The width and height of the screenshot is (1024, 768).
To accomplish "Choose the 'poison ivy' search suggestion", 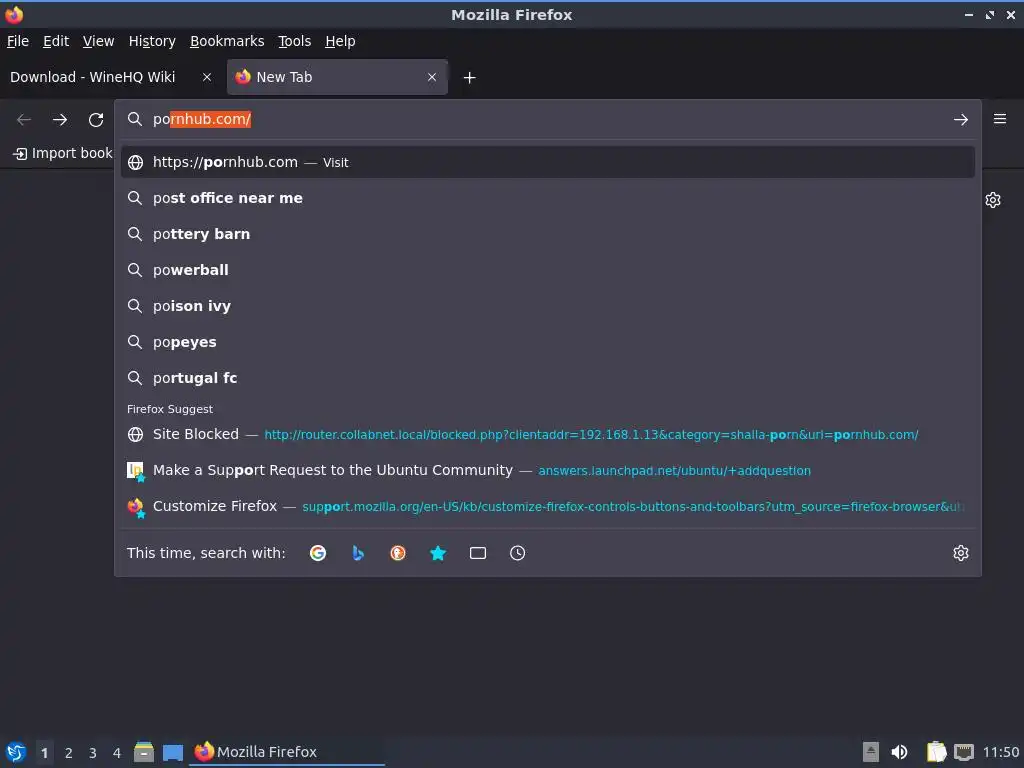I will 548,306.
